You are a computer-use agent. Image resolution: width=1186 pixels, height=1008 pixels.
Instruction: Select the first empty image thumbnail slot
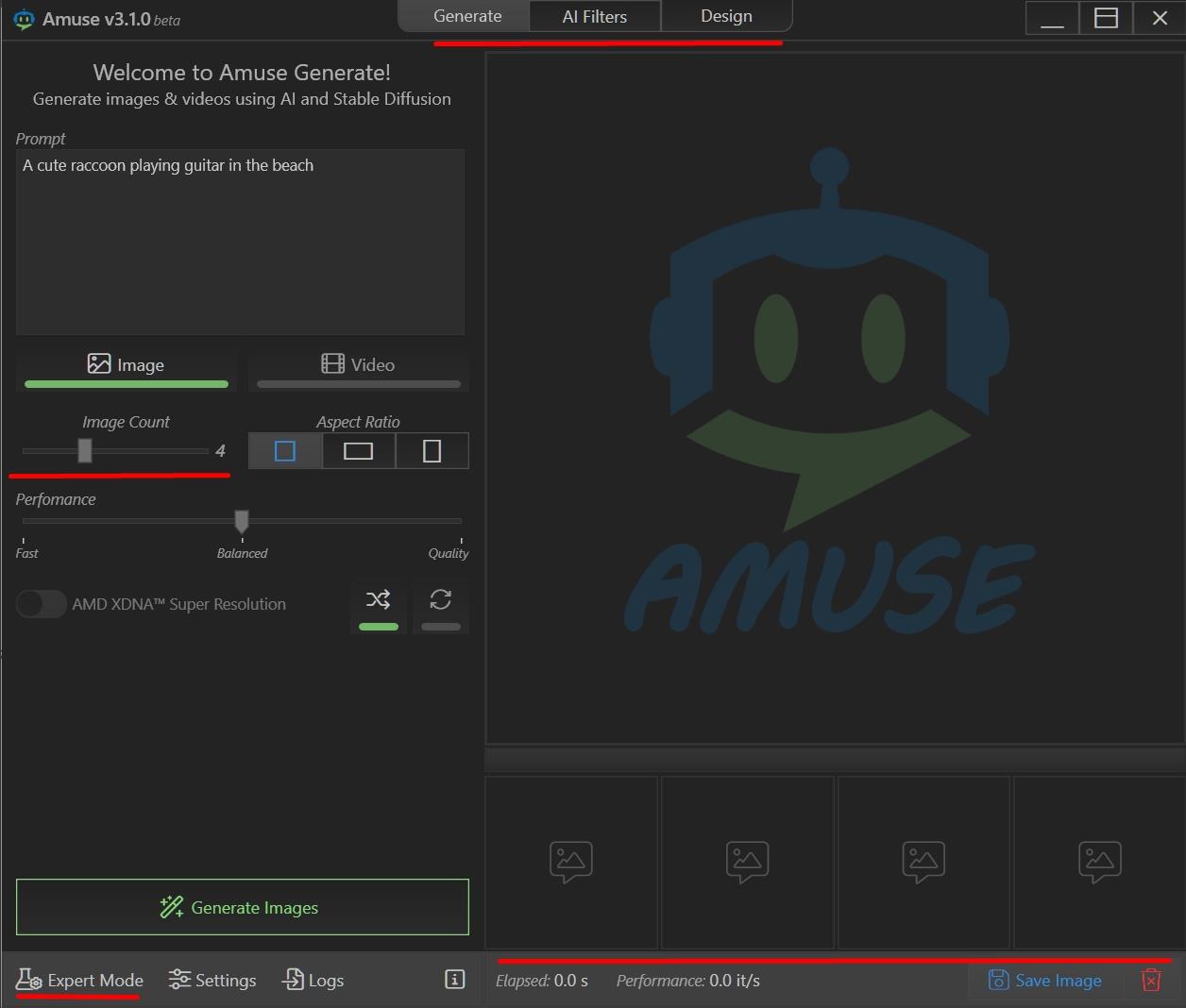571,862
